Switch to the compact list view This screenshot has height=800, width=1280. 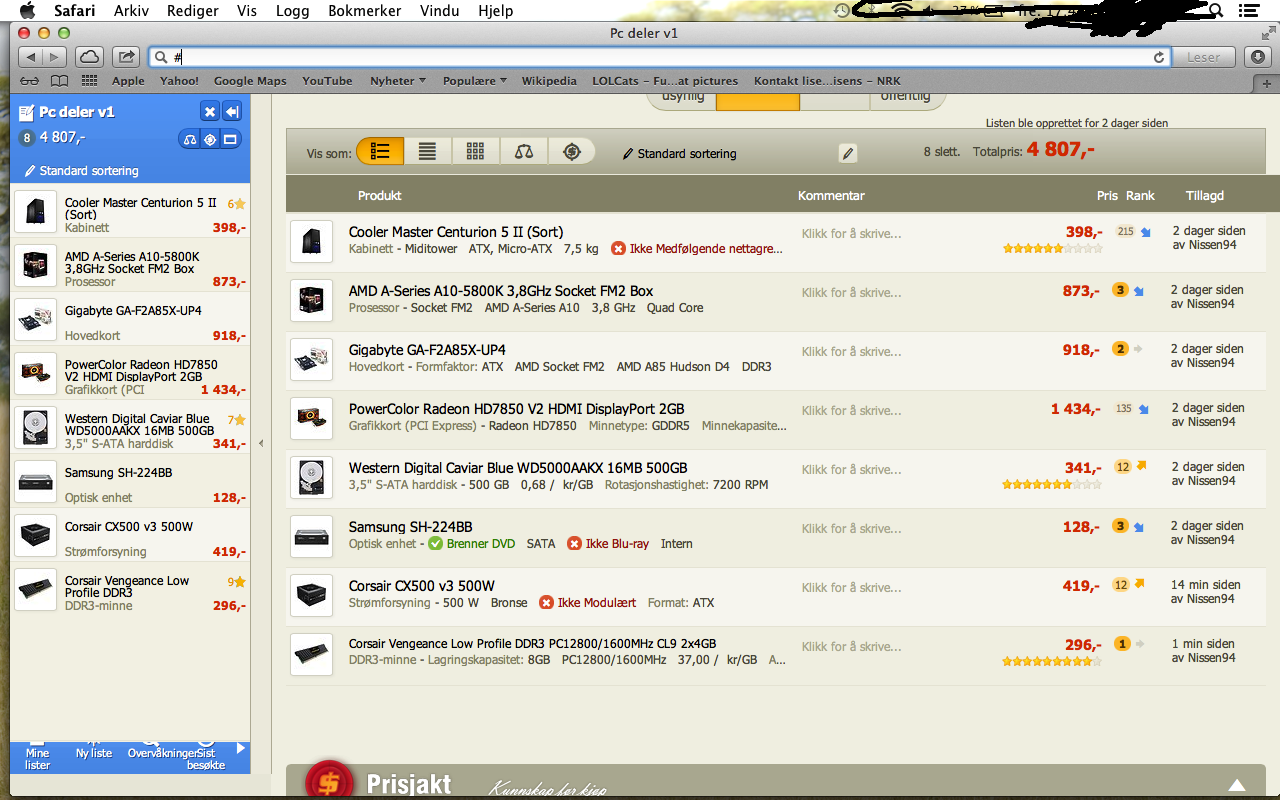[x=428, y=151]
